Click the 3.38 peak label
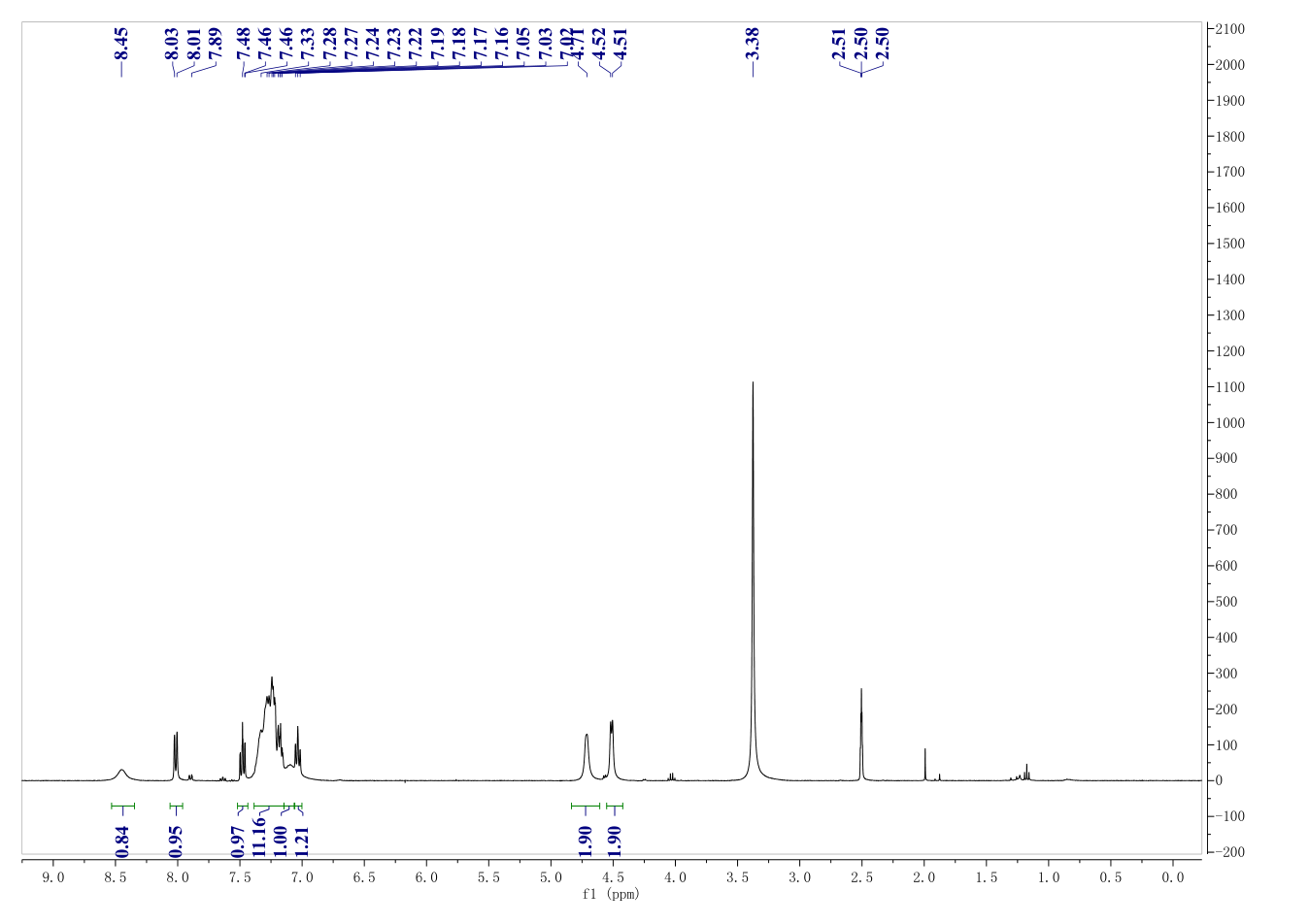1309x924 pixels. (753, 43)
